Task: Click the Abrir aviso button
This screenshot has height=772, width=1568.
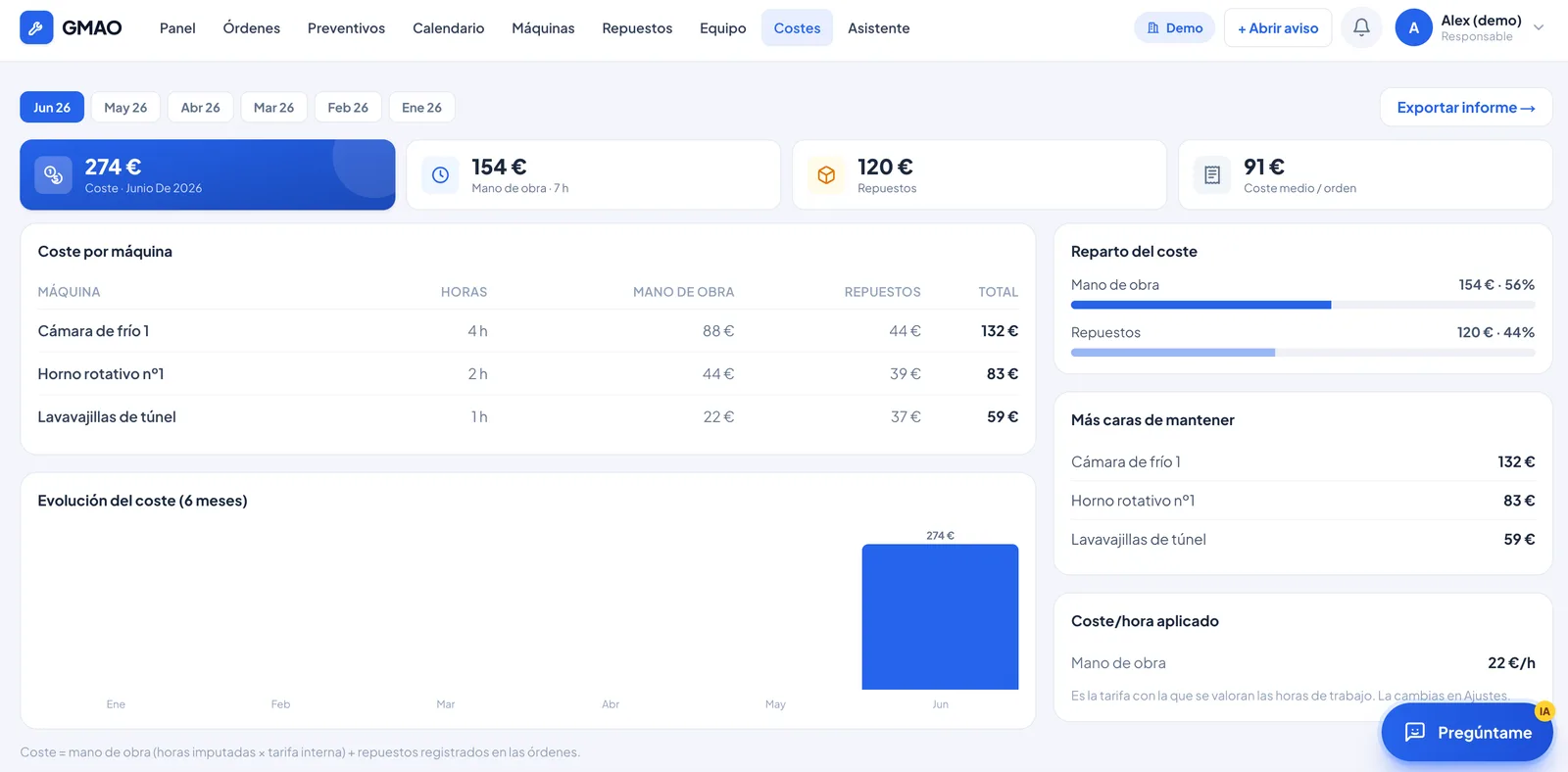Action: click(1278, 27)
